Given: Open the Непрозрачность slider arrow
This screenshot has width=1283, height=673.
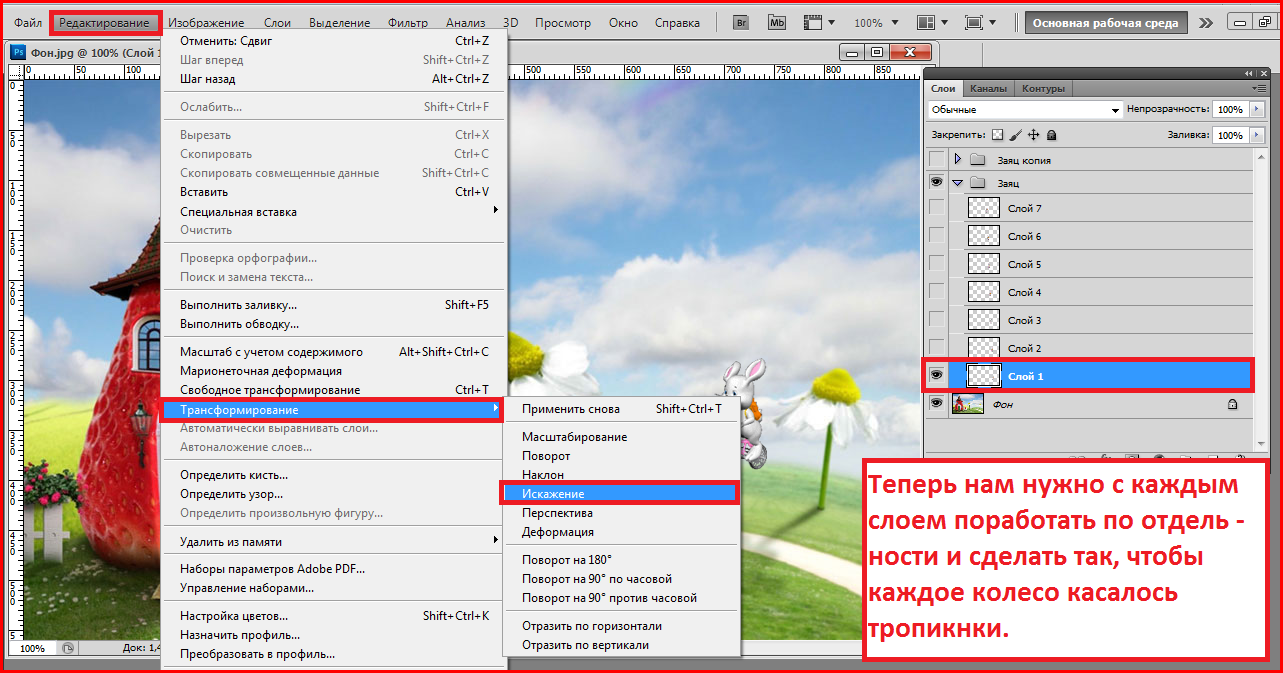Looking at the screenshot, I should click(x=1255, y=110).
